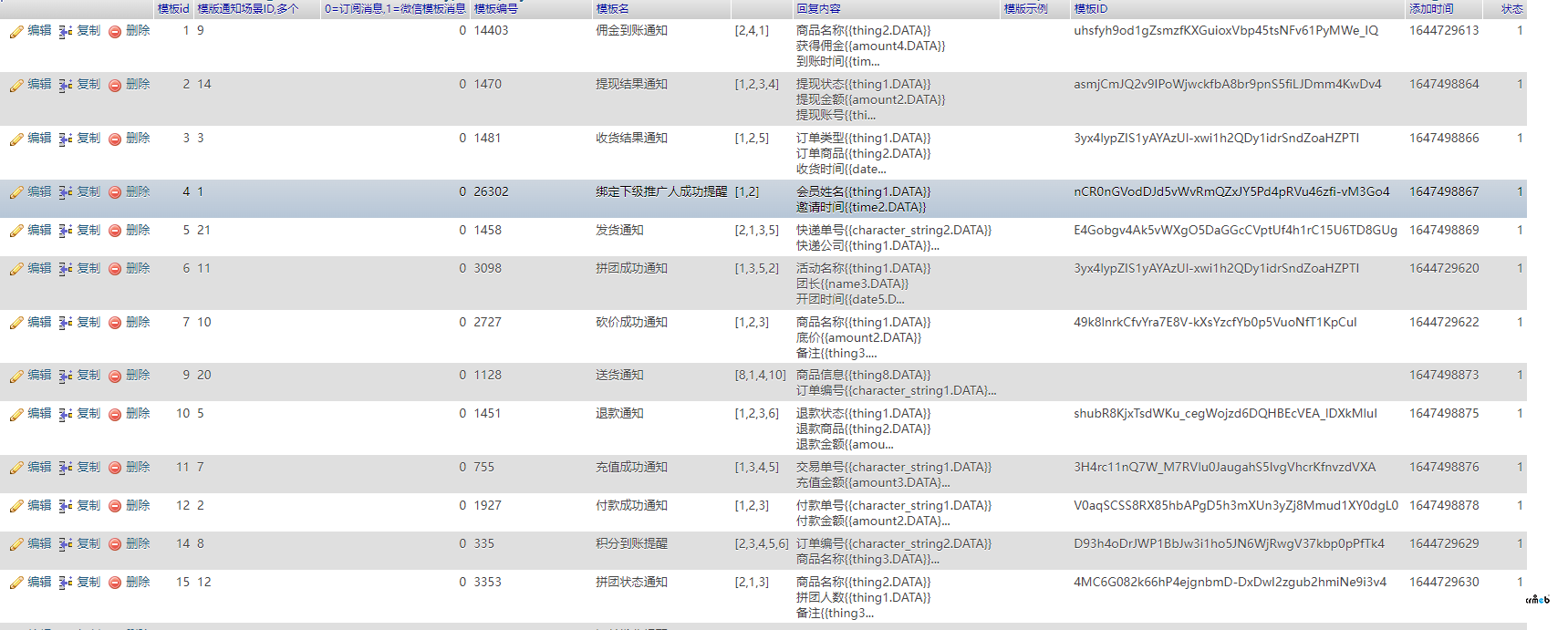Sort by the 添加时间 column header

(x=1431, y=9)
